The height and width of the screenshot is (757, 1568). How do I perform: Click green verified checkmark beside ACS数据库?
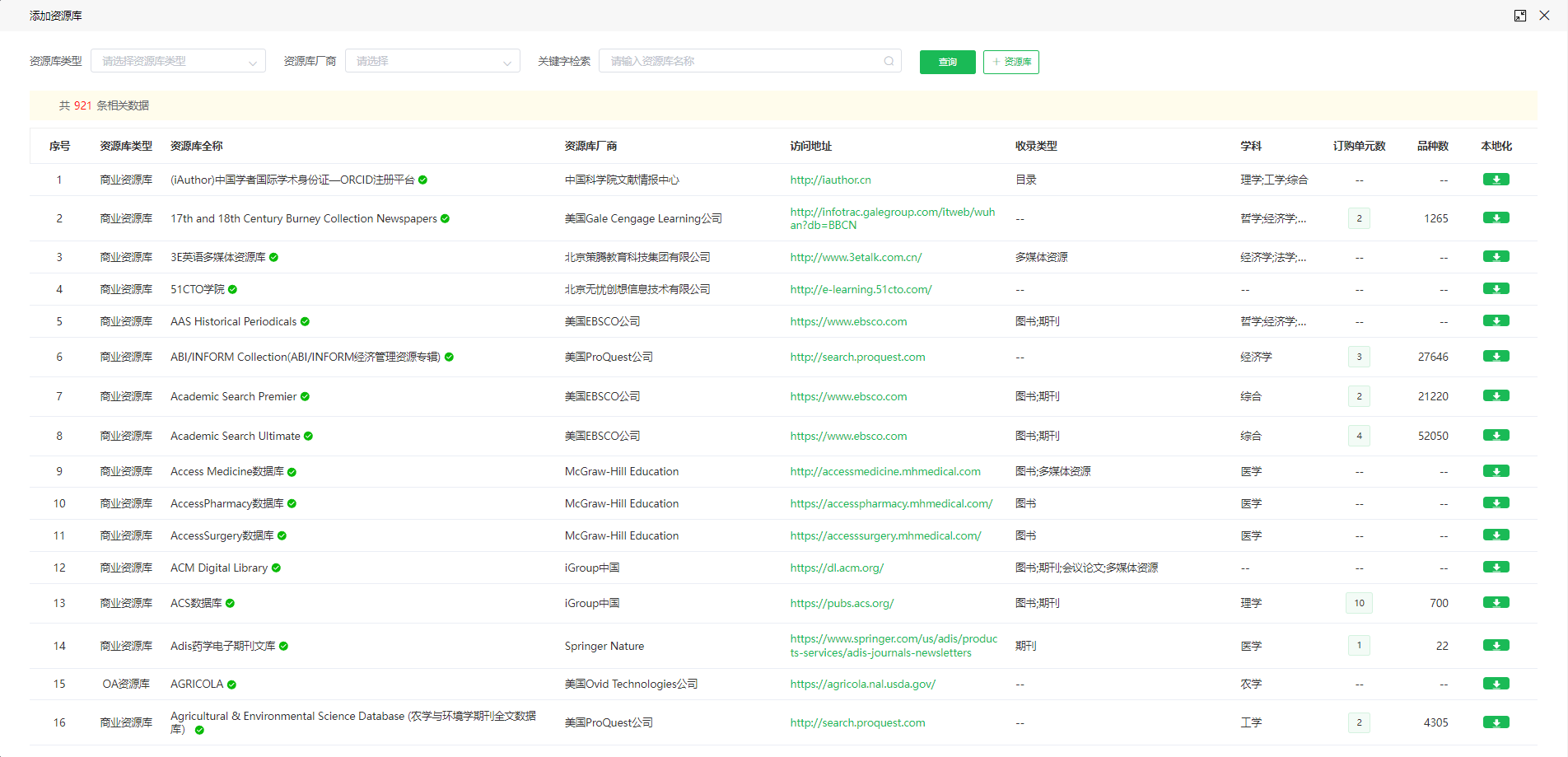231,604
